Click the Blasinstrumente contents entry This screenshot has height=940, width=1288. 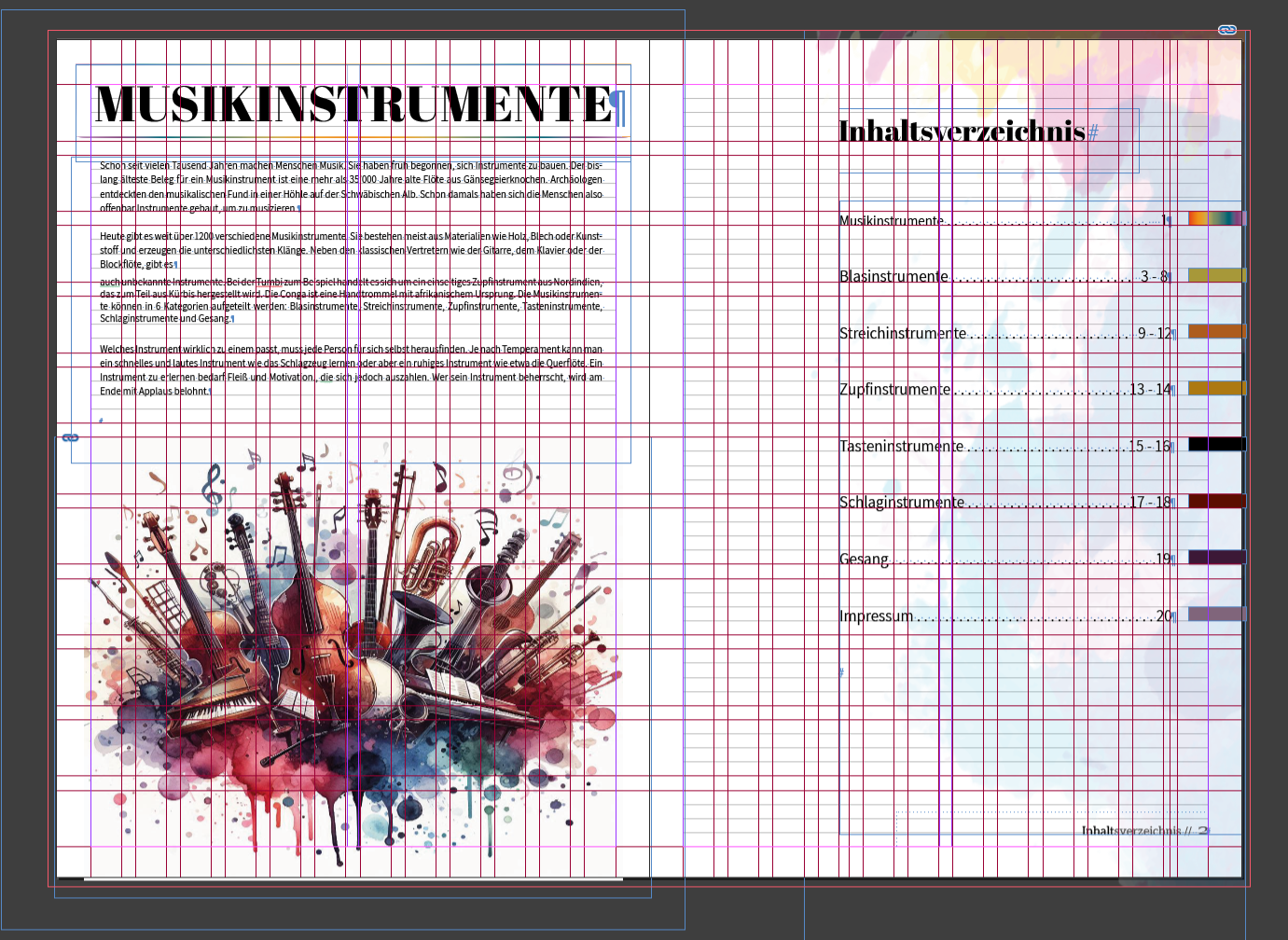pos(893,277)
